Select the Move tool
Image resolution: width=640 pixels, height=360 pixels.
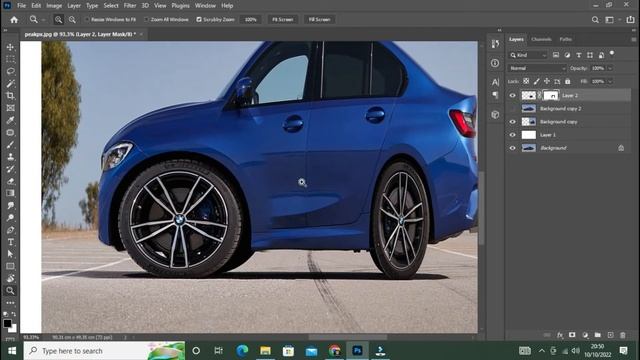click(x=11, y=47)
